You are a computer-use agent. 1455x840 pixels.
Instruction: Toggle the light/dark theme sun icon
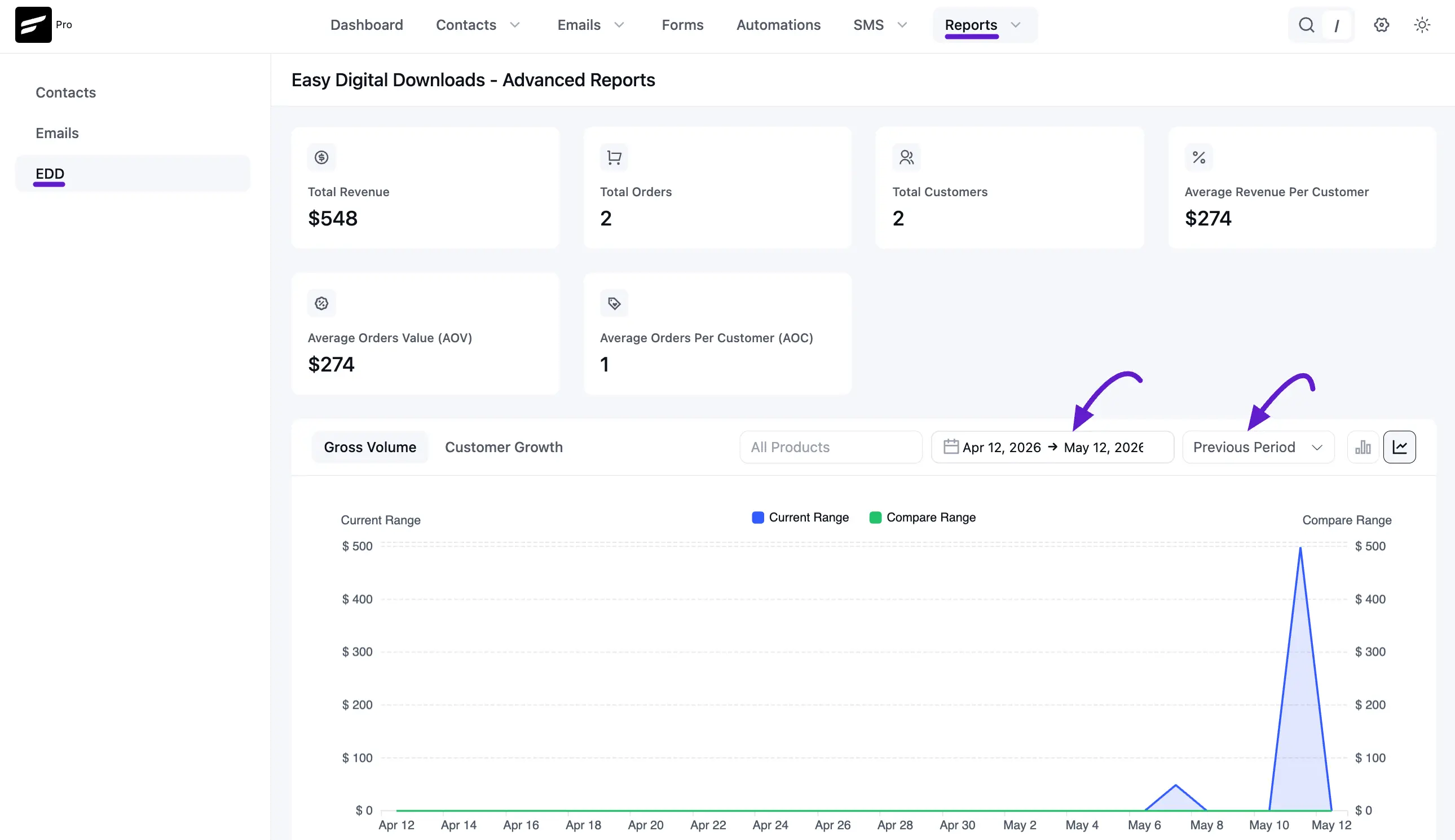click(1422, 25)
